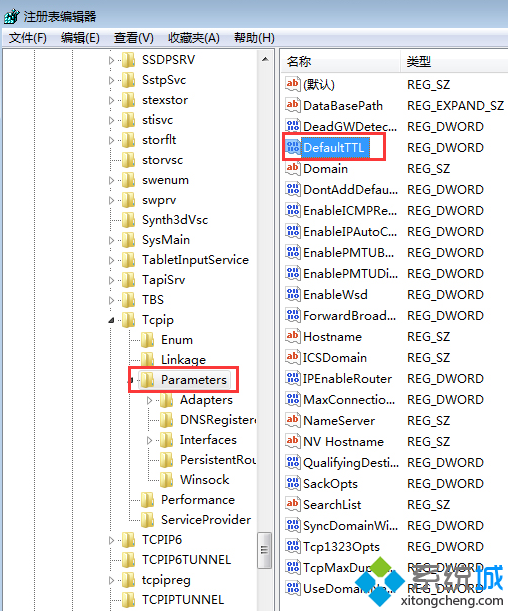Expand the SSDPSRV tree node
Screen dimensions: 508x611
pyautogui.click(x=111, y=60)
